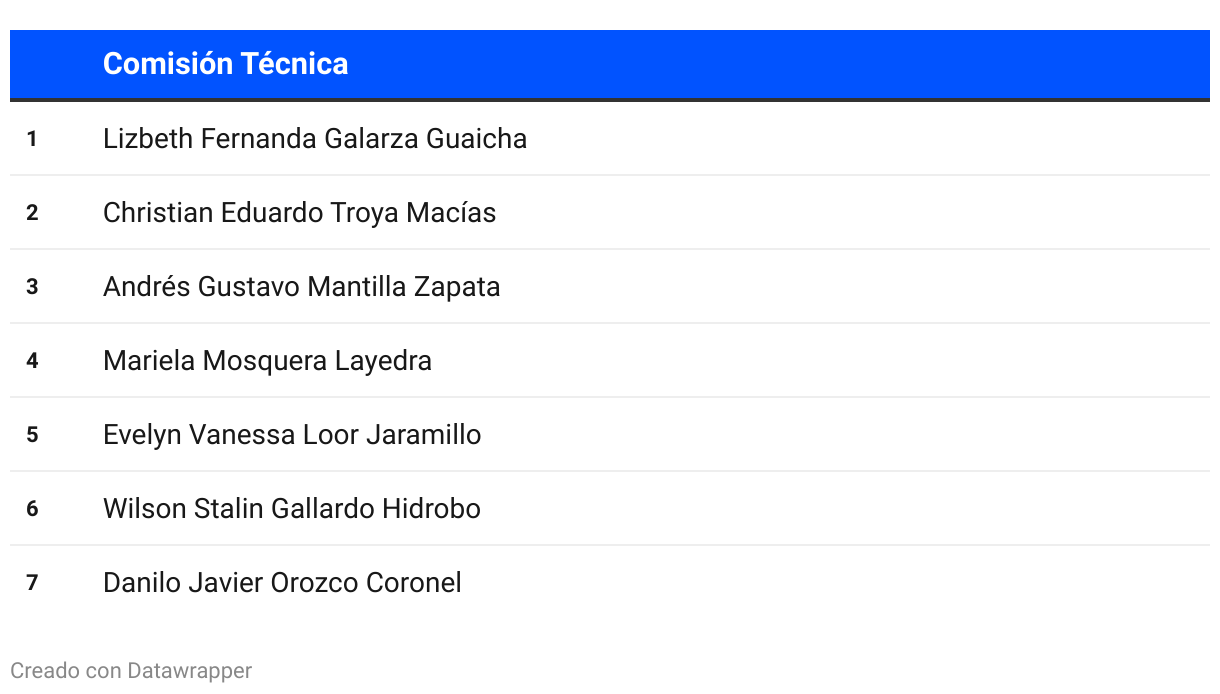Select the row Wilson Stalin Gallardo Hidrobo
This screenshot has height=694, width=1220.
(610, 508)
